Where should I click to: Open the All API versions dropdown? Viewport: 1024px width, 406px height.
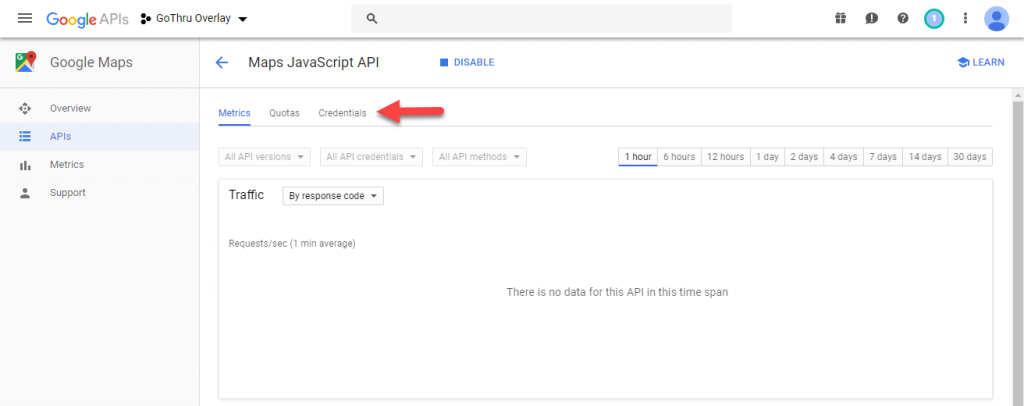264,157
